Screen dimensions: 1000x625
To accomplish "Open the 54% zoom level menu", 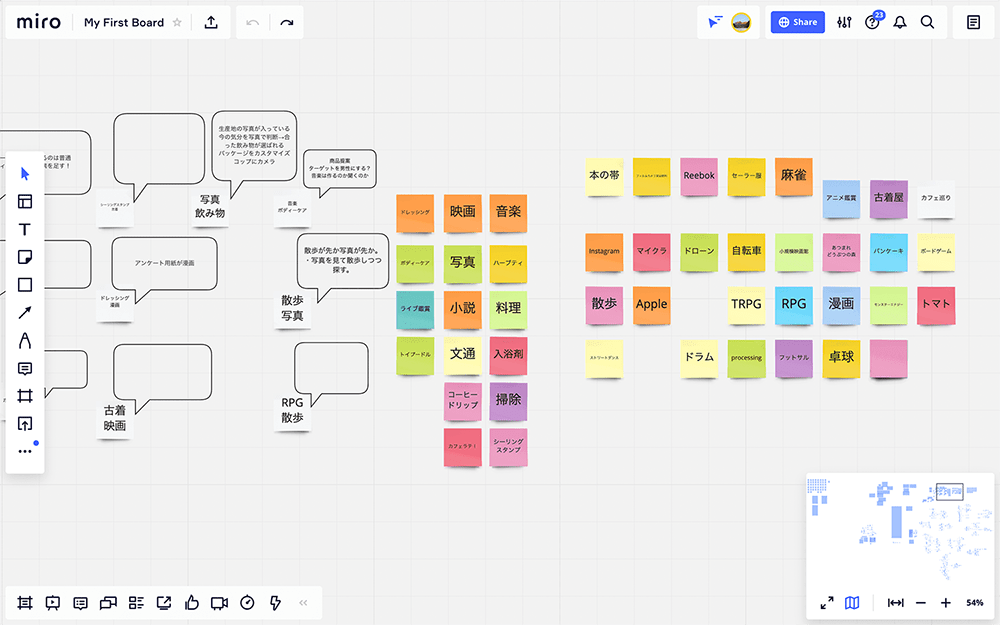I will (x=974, y=603).
